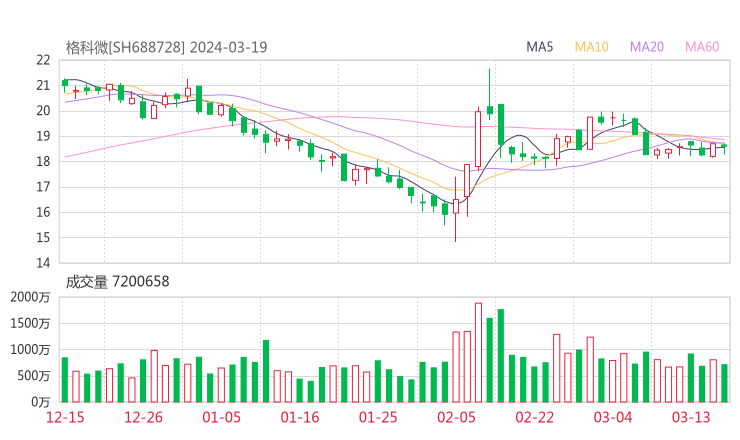Click the title 格科微[SH688728] 2024-03-19
The width and height of the screenshot is (740, 440).
pyautogui.click(x=167, y=47)
